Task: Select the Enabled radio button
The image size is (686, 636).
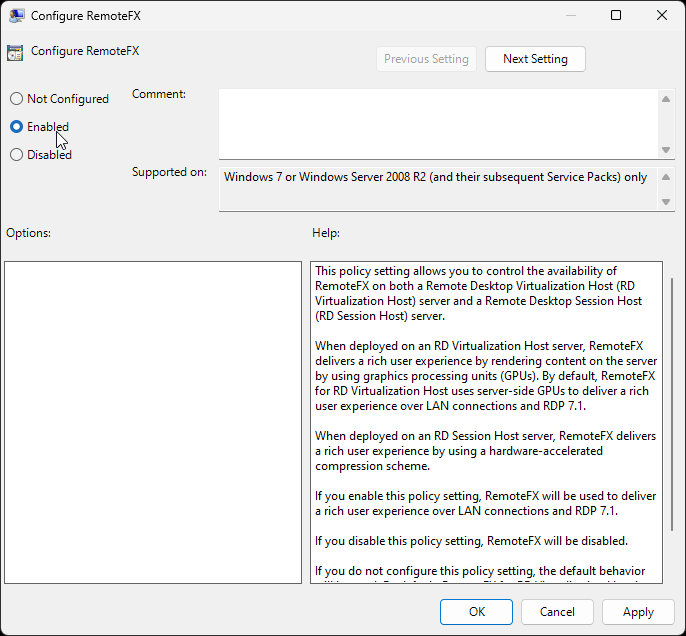Action: (16, 127)
